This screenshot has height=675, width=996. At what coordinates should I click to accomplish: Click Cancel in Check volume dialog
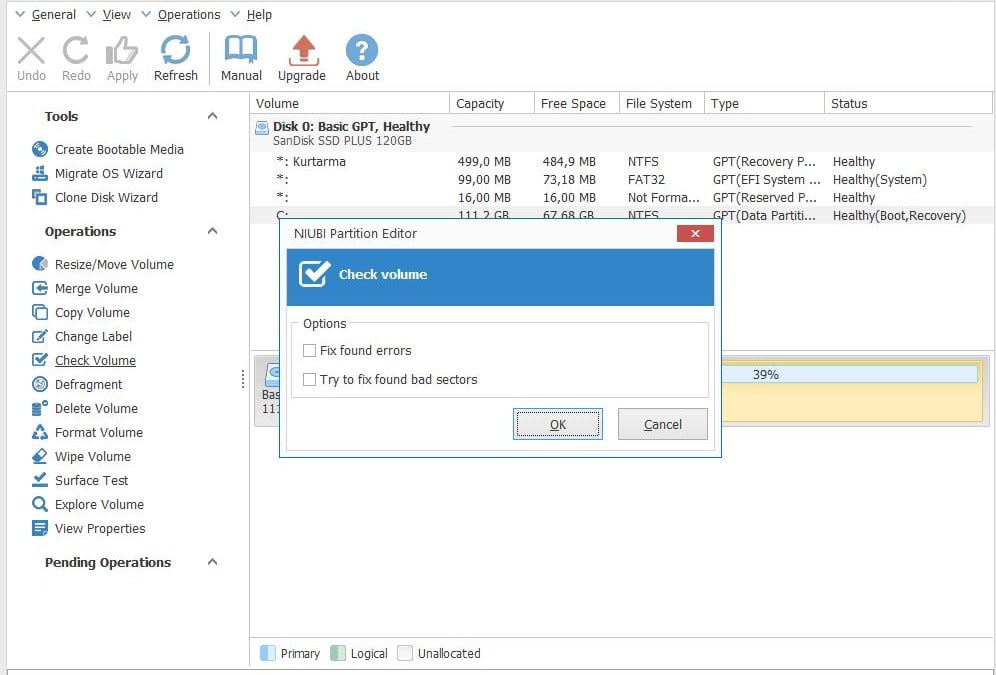[x=662, y=424]
